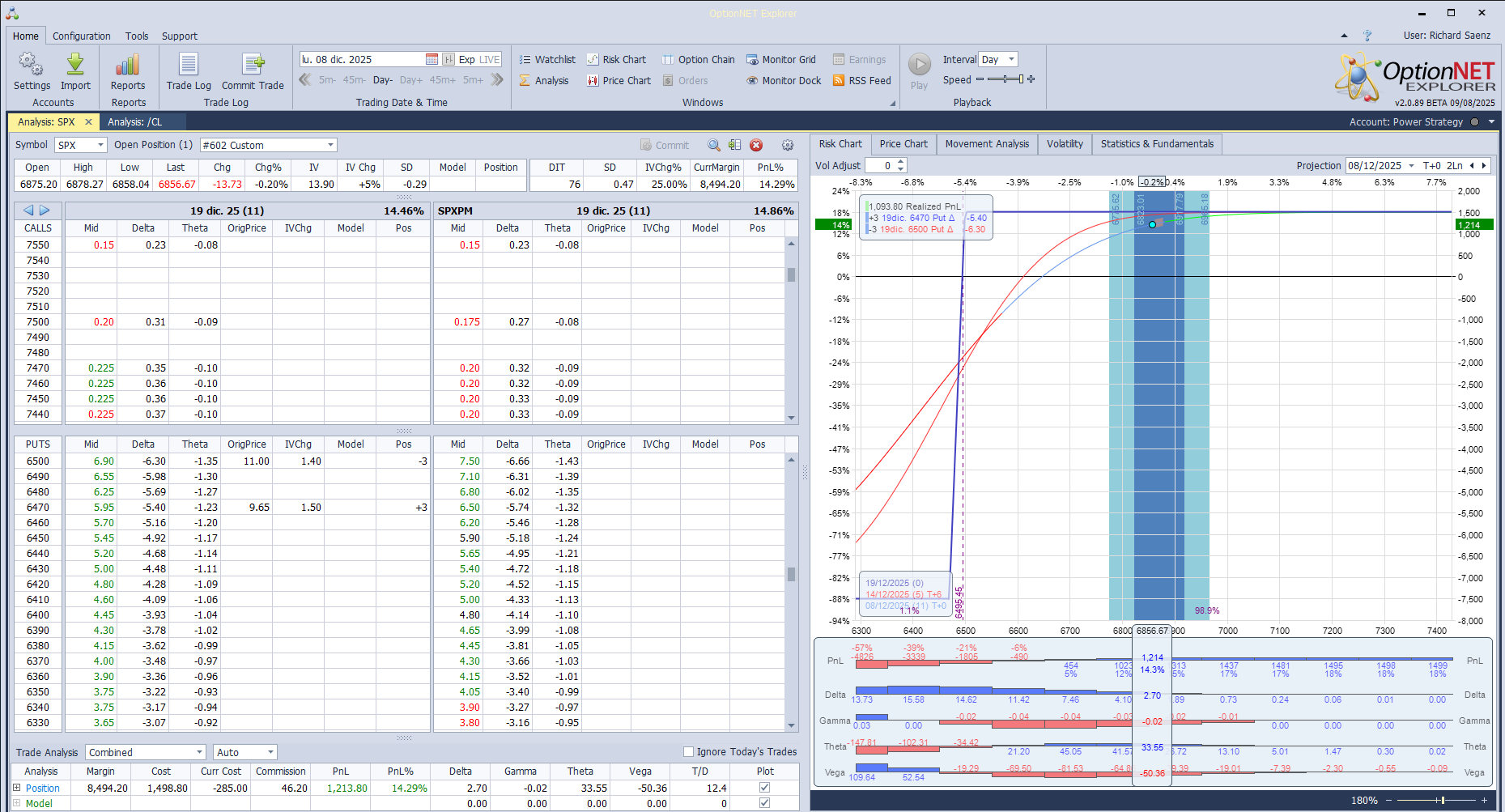Open the Watchlist window
Viewport: 1505px width, 812px height.
point(547,59)
